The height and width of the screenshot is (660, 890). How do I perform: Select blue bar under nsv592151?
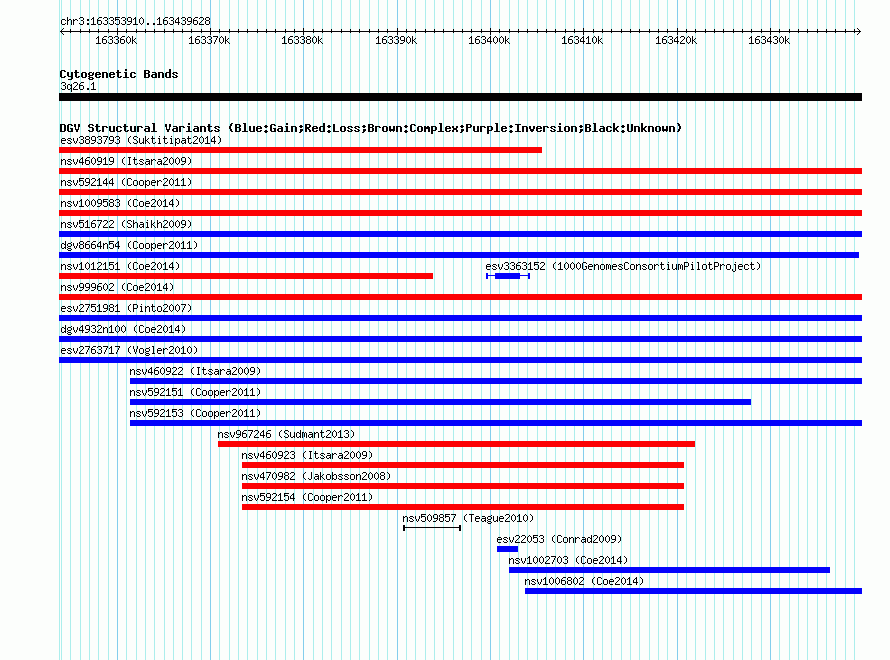tap(440, 402)
